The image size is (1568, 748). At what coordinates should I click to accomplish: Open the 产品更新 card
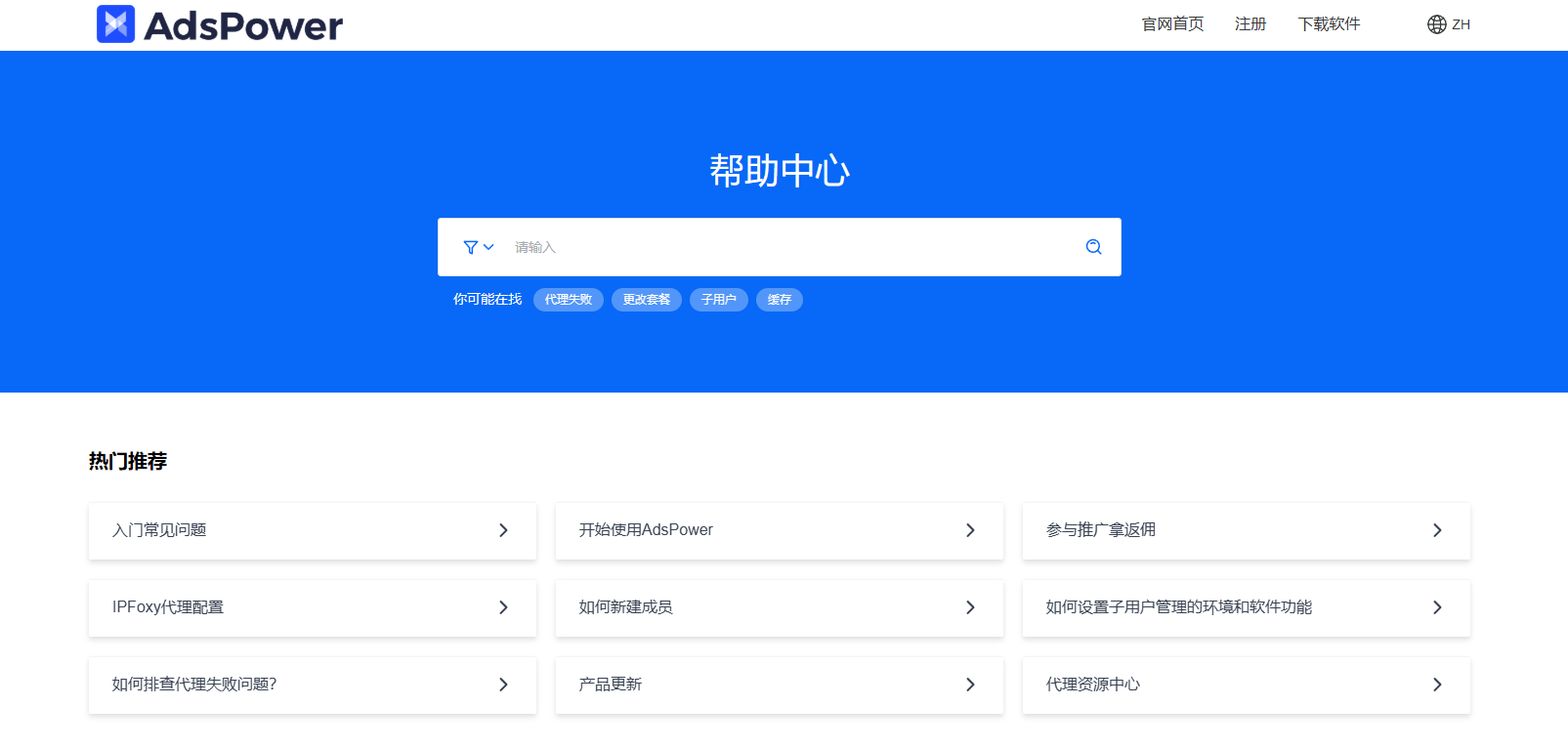tap(780, 685)
